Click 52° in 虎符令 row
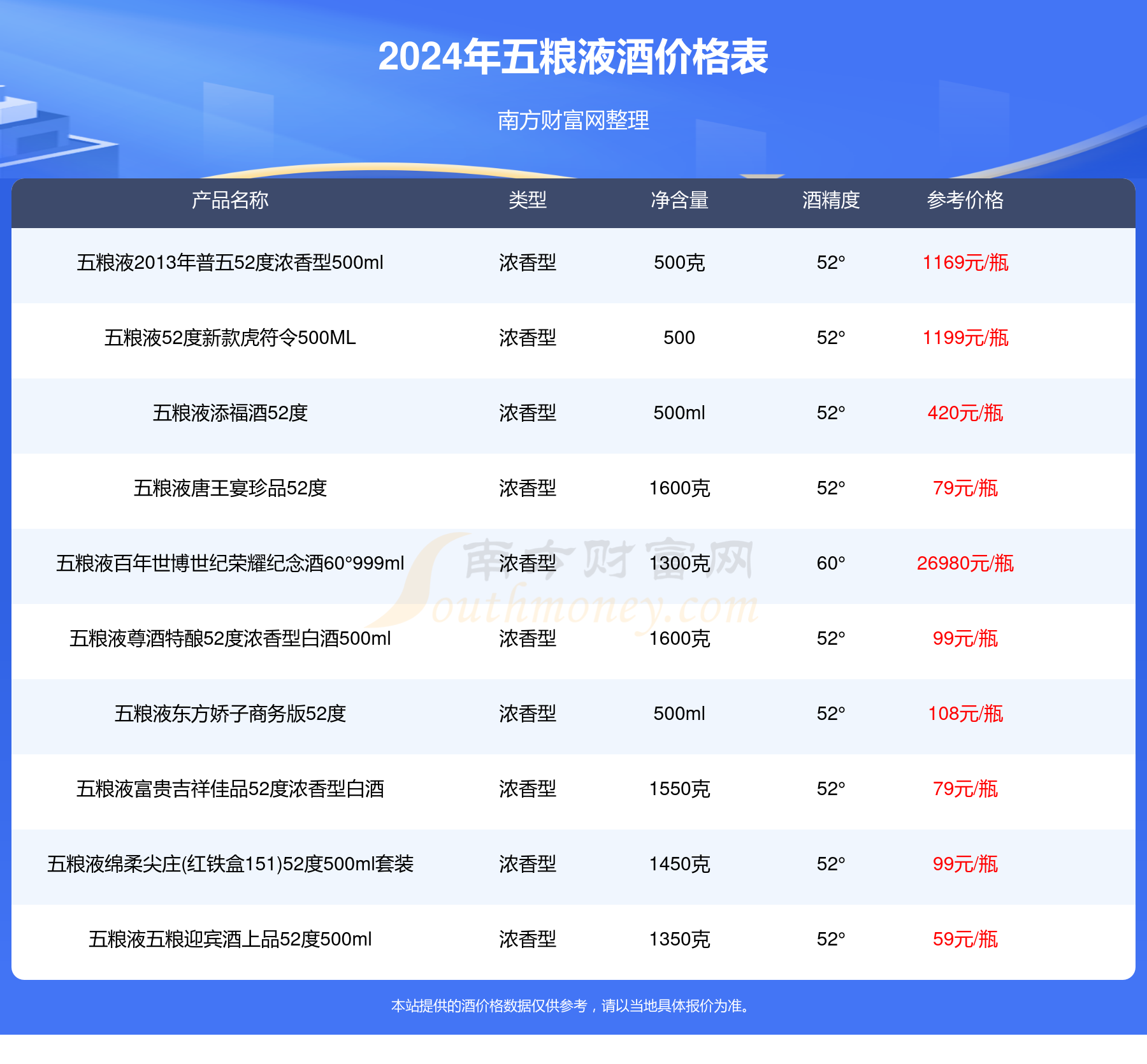This screenshot has height=1064, width=1147. click(831, 338)
